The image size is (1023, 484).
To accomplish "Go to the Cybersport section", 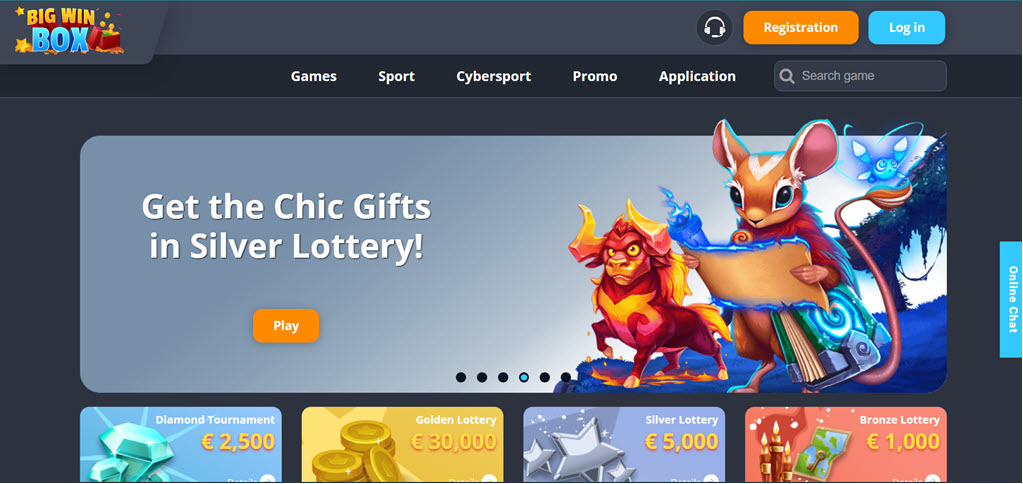I will pyautogui.click(x=494, y=76).
